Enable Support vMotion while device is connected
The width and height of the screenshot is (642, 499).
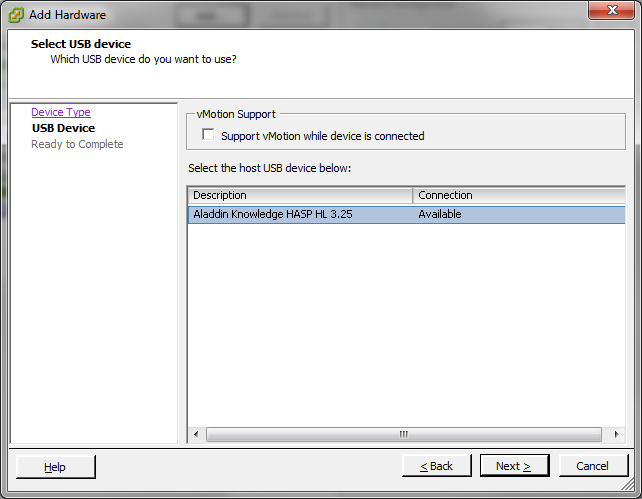pyautogui.click(x=208, y=135)
